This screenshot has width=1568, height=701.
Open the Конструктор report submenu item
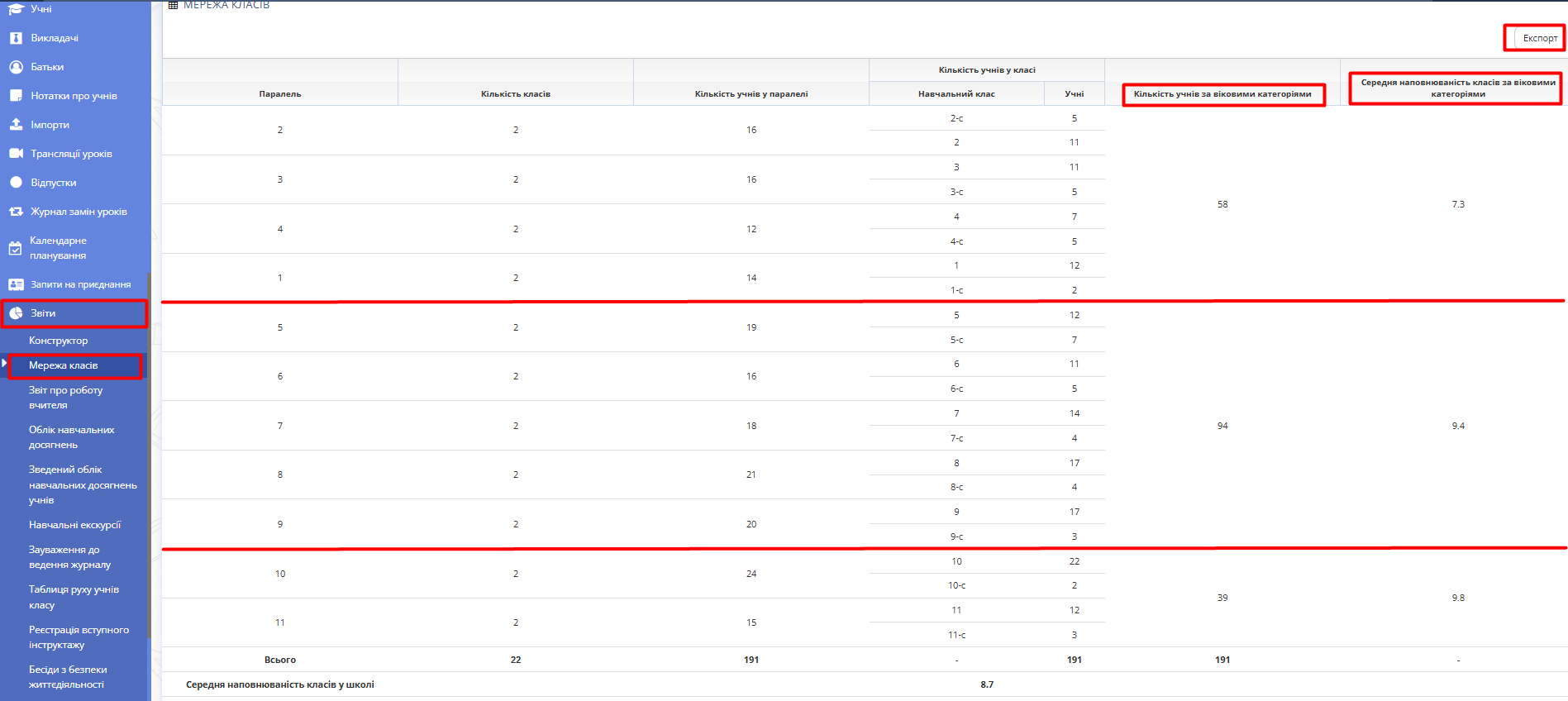[58, 341]
